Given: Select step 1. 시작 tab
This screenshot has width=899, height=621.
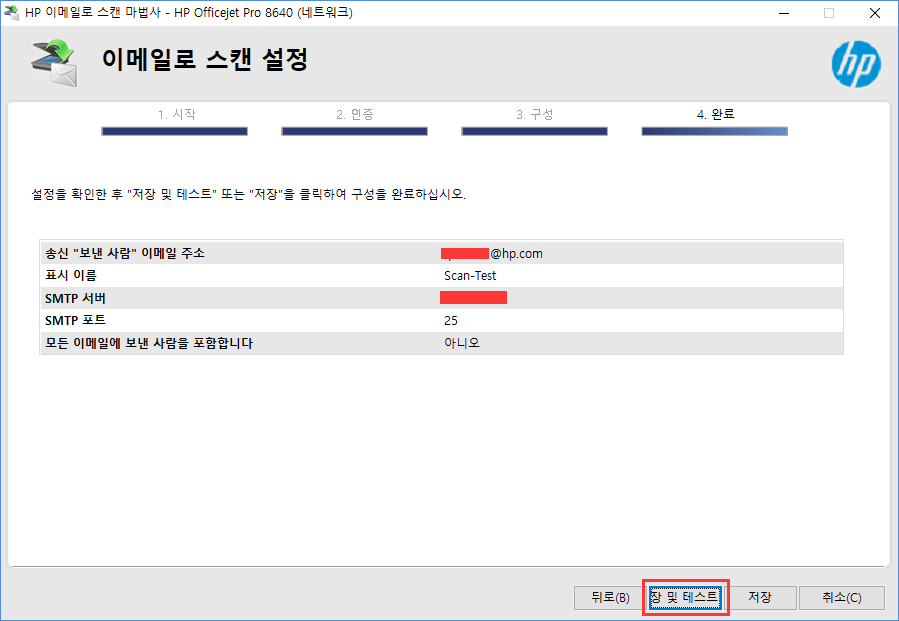Looking at the screenshot, I should point(177,115).
